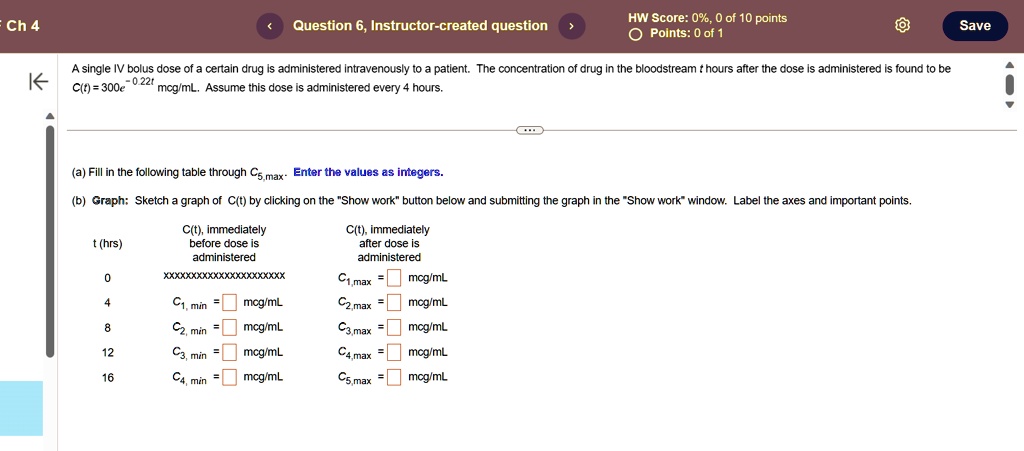Click the Ch 4 chapter label
Viewport: 1024px width, 451px height.
pos(23,26)
